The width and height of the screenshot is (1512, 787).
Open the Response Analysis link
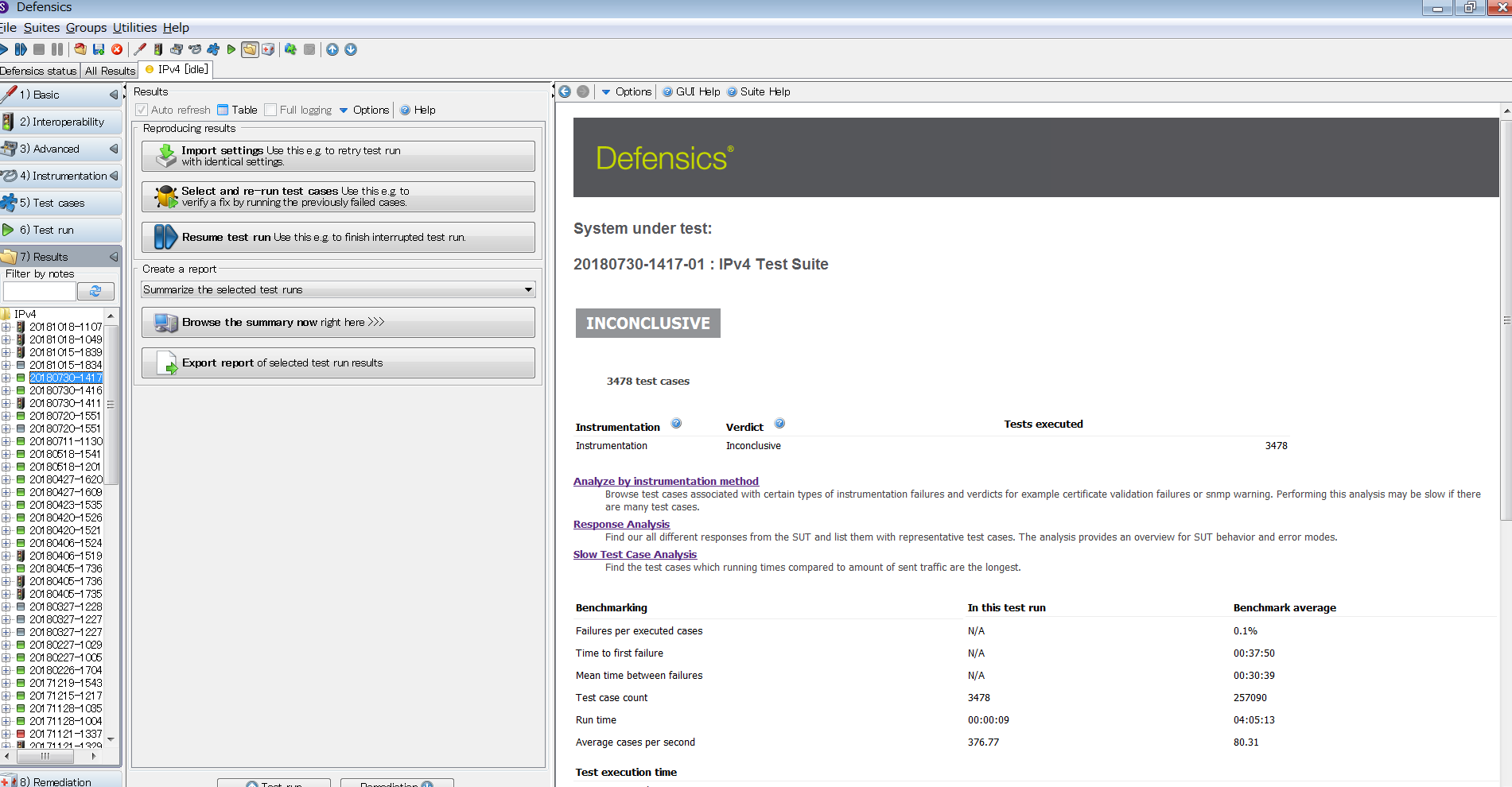click(621, 524)
